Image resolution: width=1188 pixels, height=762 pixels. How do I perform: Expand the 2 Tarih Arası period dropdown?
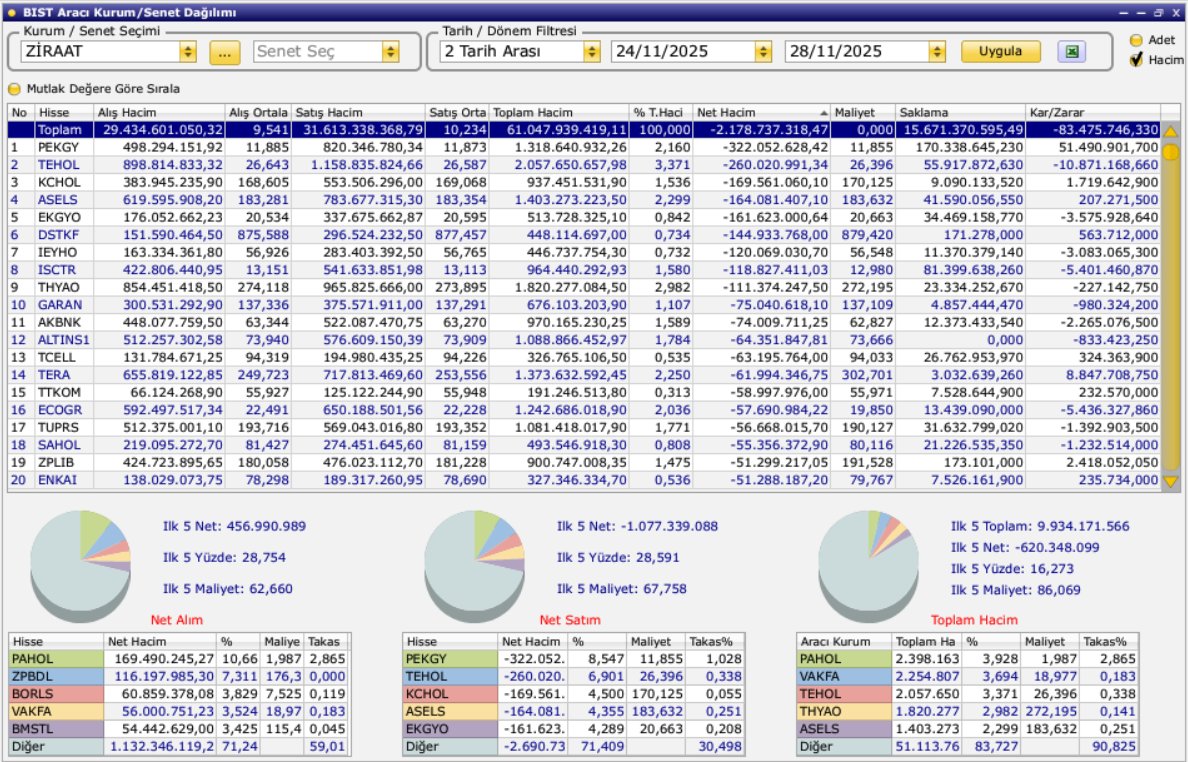[592, 52]
